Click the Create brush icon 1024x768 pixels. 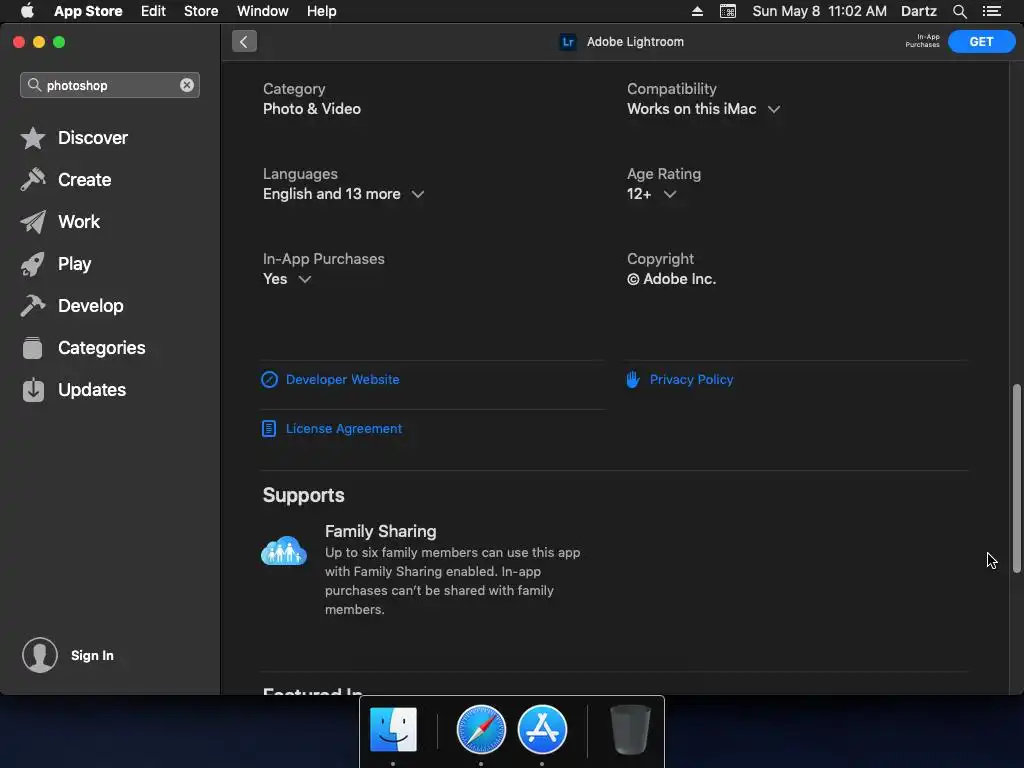coord(33,180)
